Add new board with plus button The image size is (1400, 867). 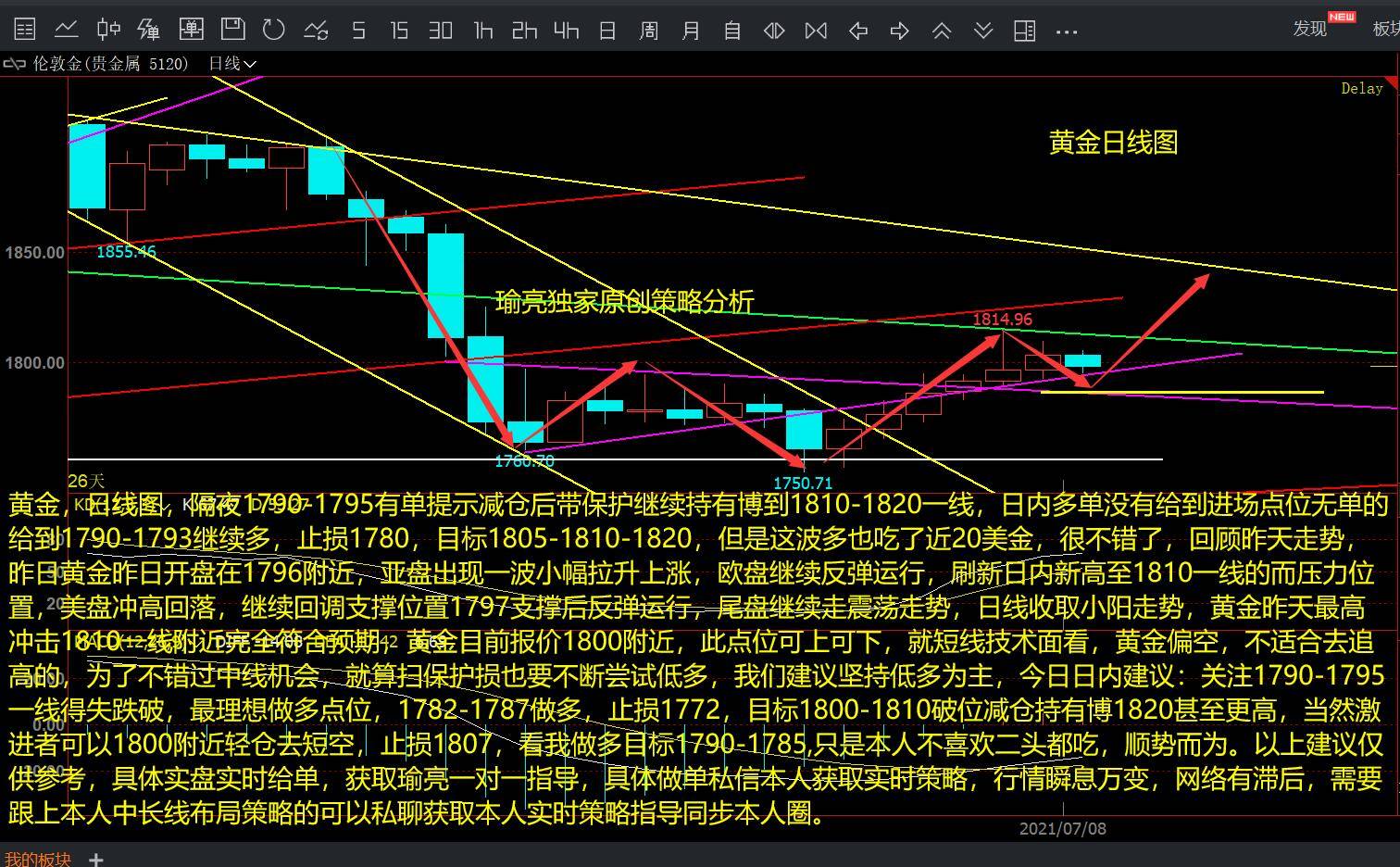click(96, 859)
